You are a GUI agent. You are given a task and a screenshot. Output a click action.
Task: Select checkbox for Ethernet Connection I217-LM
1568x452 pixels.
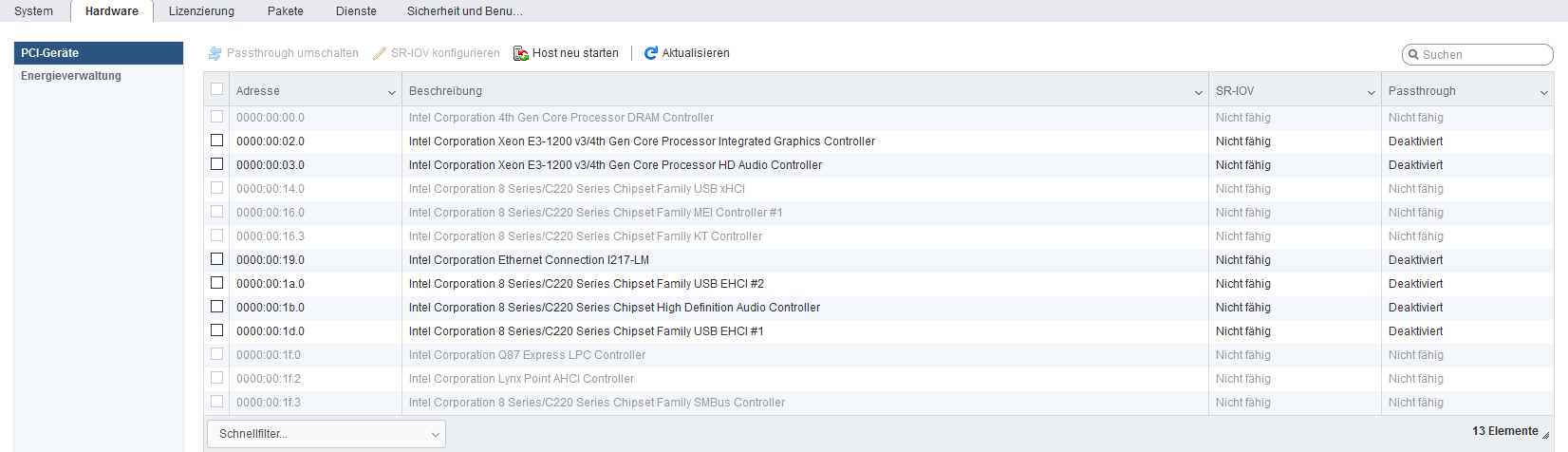click(x=217, y=259)
